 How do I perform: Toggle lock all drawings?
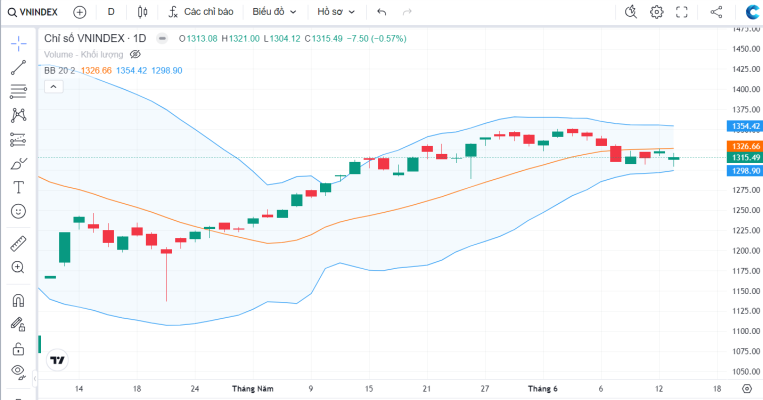pyautogui.click(x=18, y=348)
